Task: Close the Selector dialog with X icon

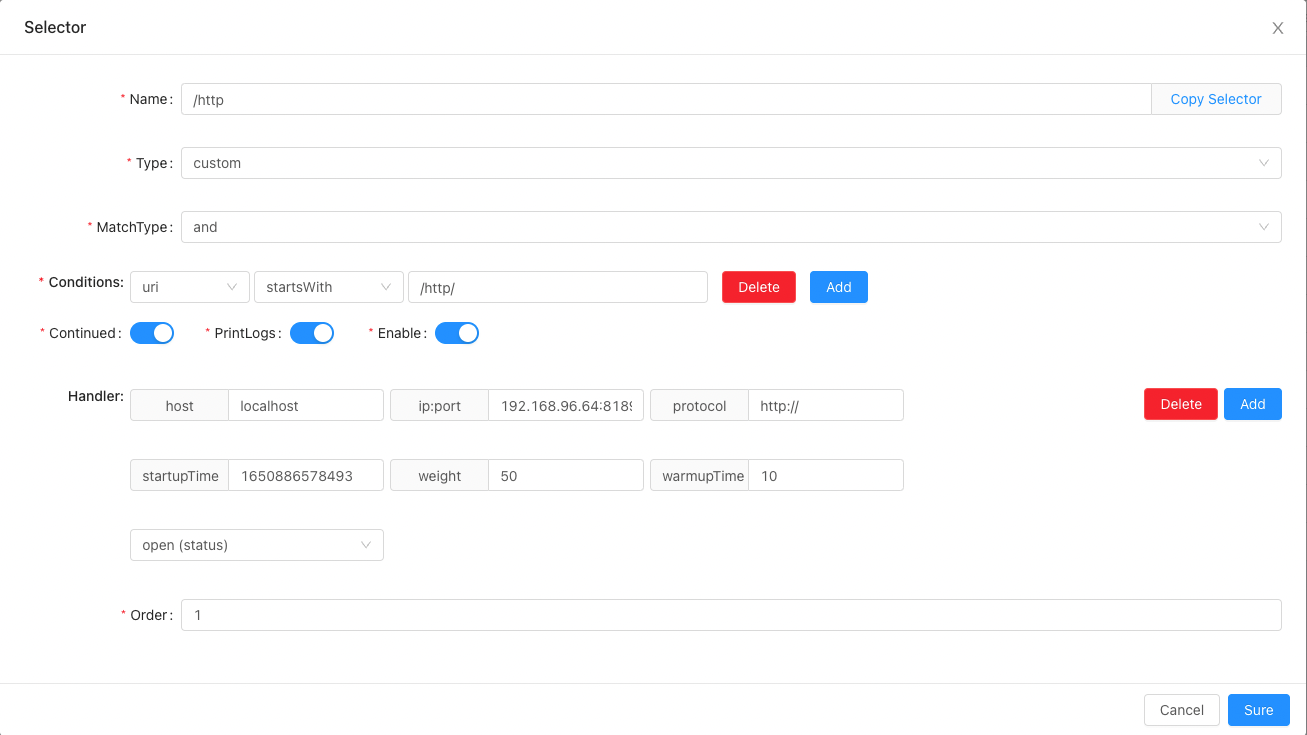Action: tap(1277, 28)
